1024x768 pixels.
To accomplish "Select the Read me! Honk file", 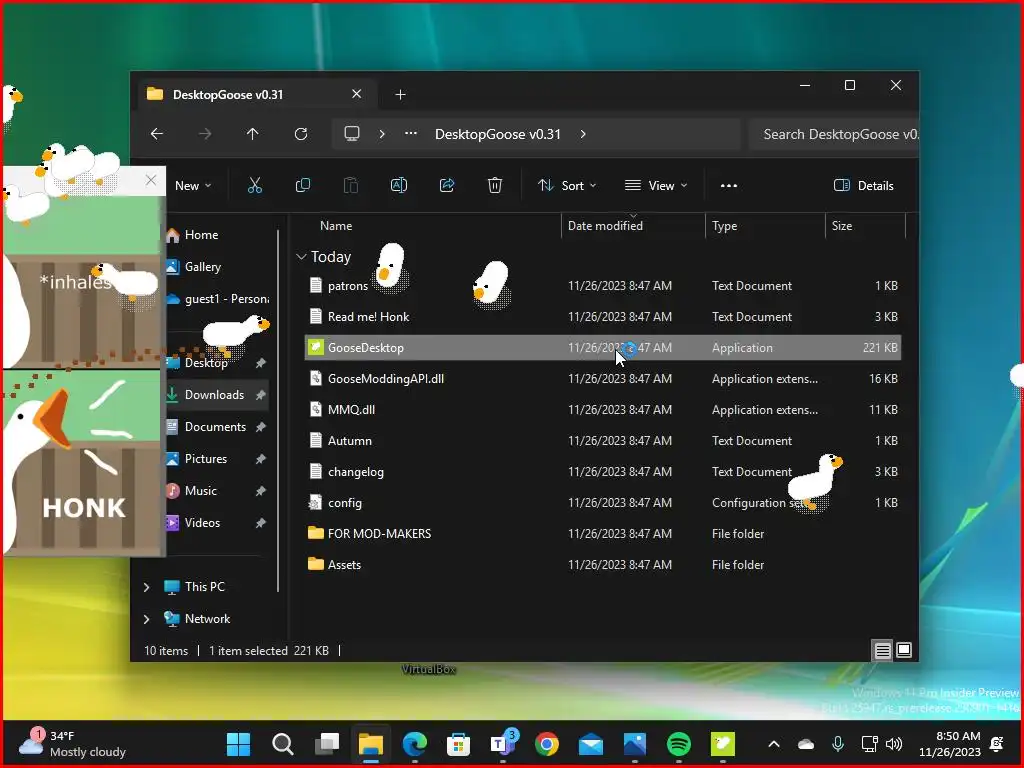I will click(x=603, y=317).
